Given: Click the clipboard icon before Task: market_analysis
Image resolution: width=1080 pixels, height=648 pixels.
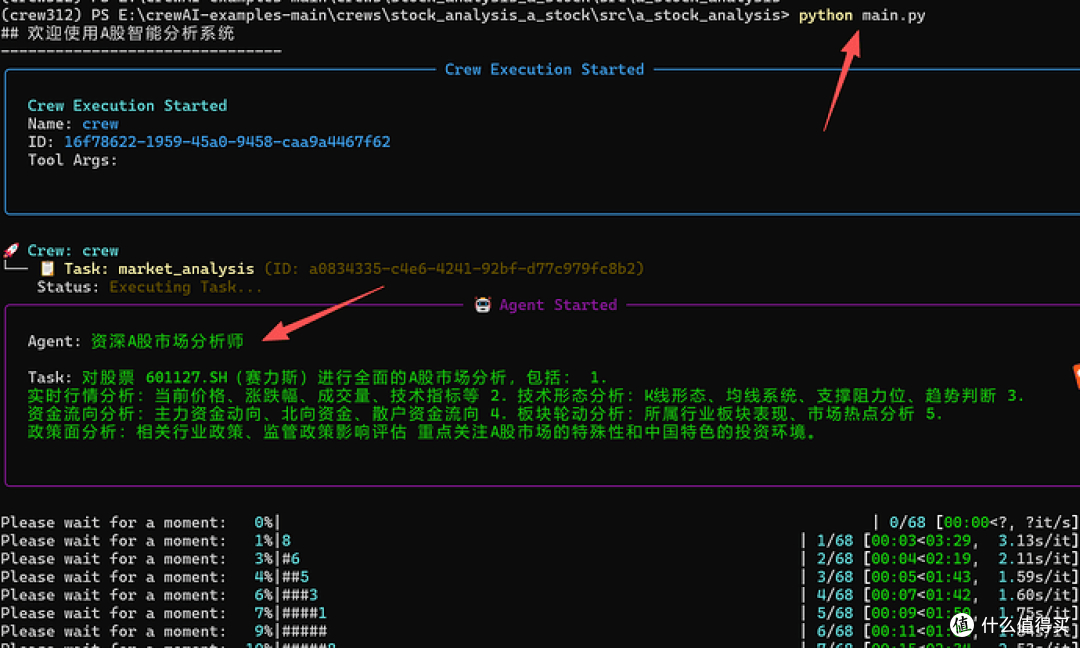Looking at the screenshot, I should (48, 269).
